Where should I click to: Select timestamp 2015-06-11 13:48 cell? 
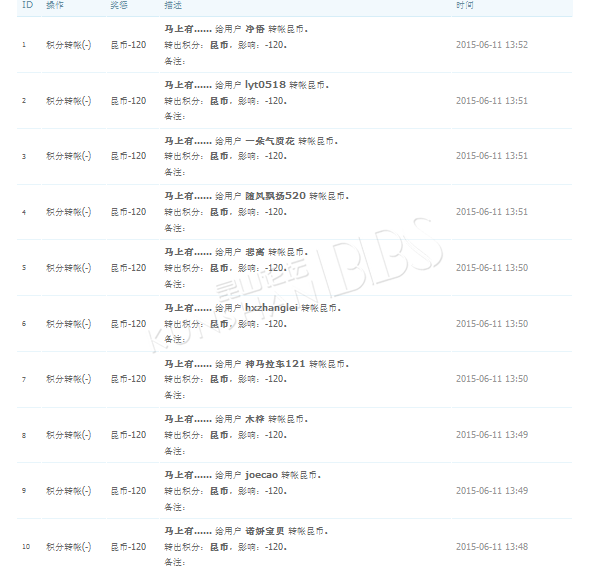click(x=492, y=547)
